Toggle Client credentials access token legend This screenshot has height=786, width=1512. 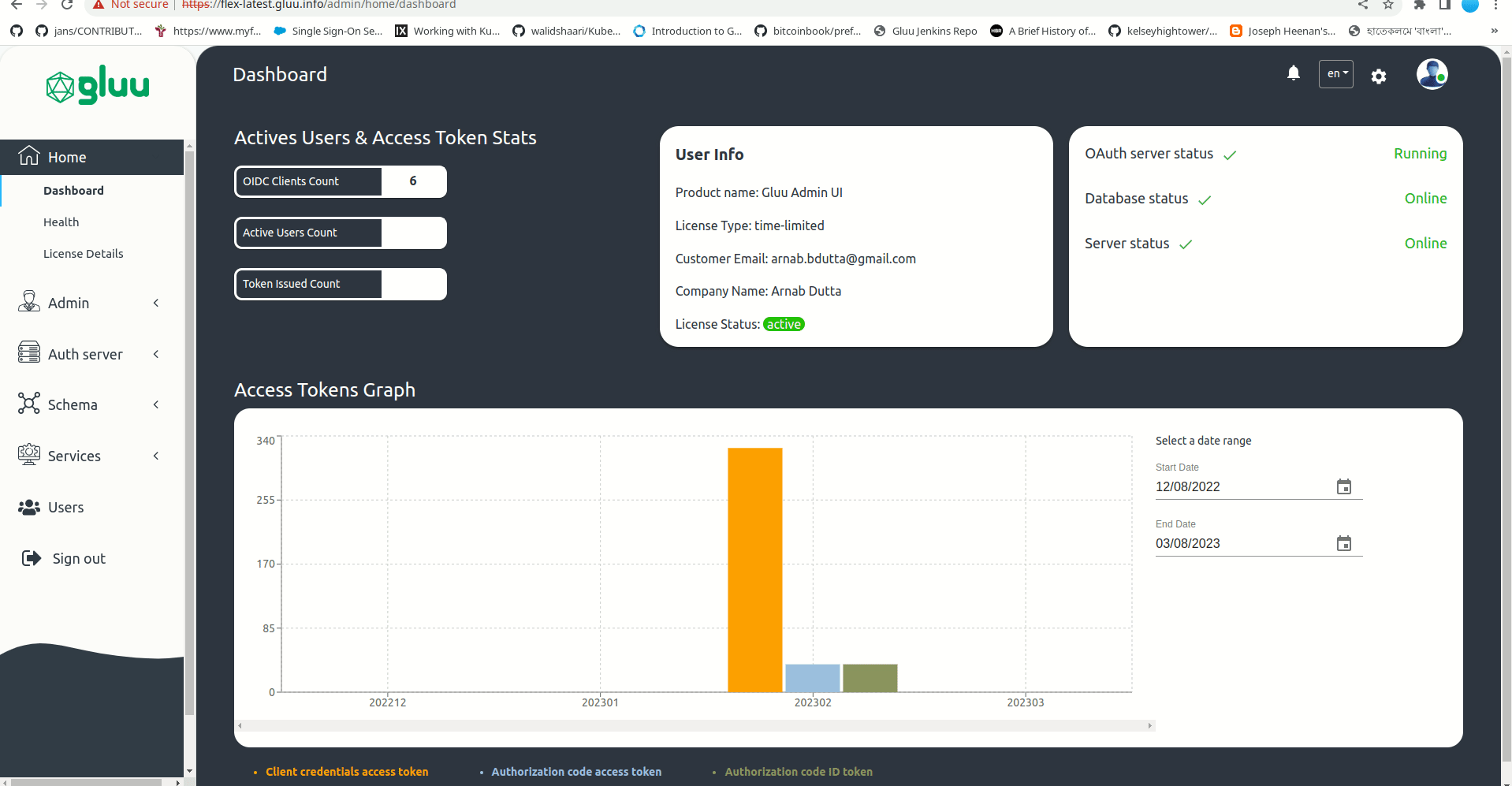[347, 771]
